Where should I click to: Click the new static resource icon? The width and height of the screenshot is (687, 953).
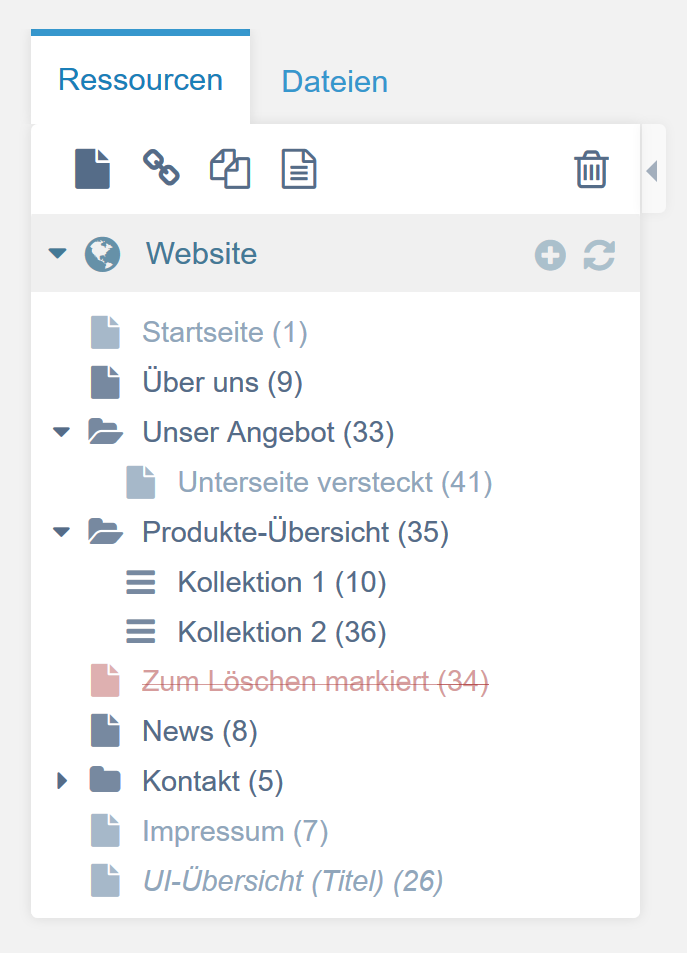(x=298, y=169)
